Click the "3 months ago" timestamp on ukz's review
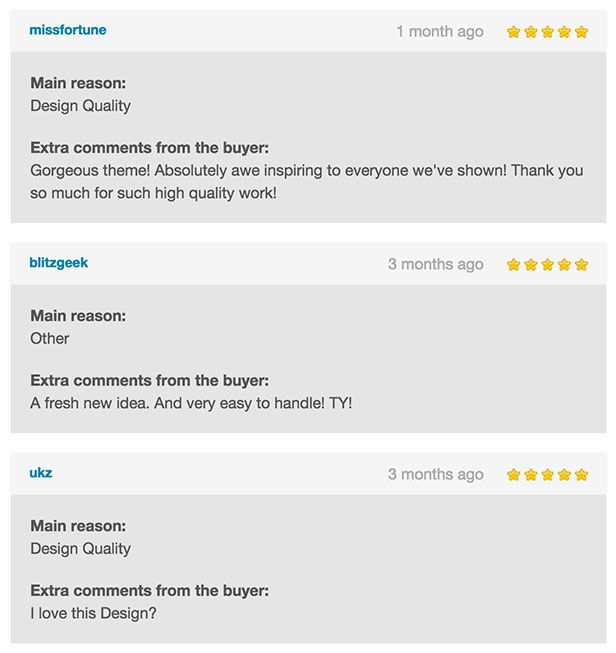 435,475
